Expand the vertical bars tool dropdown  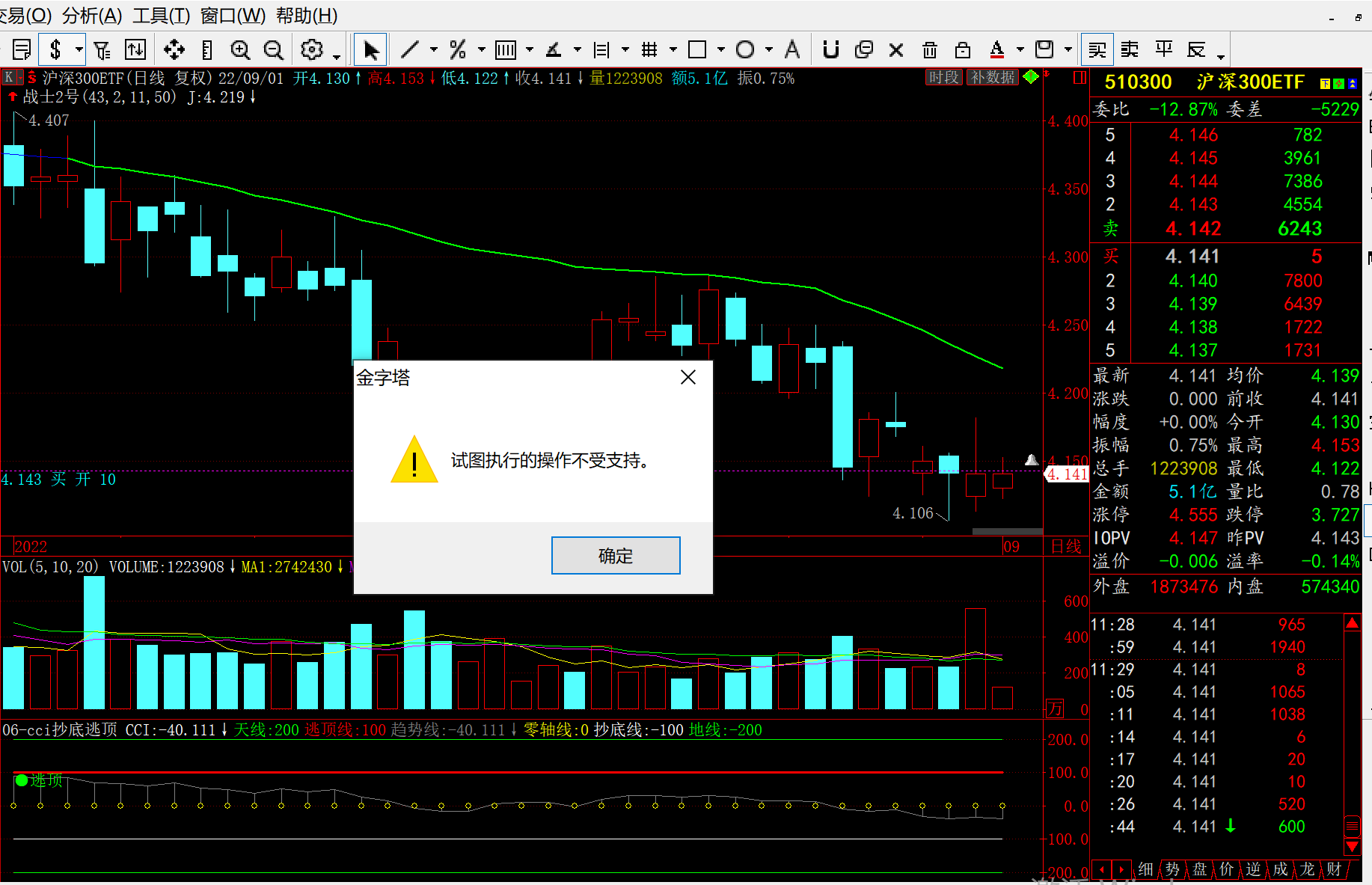click(530, 50)
